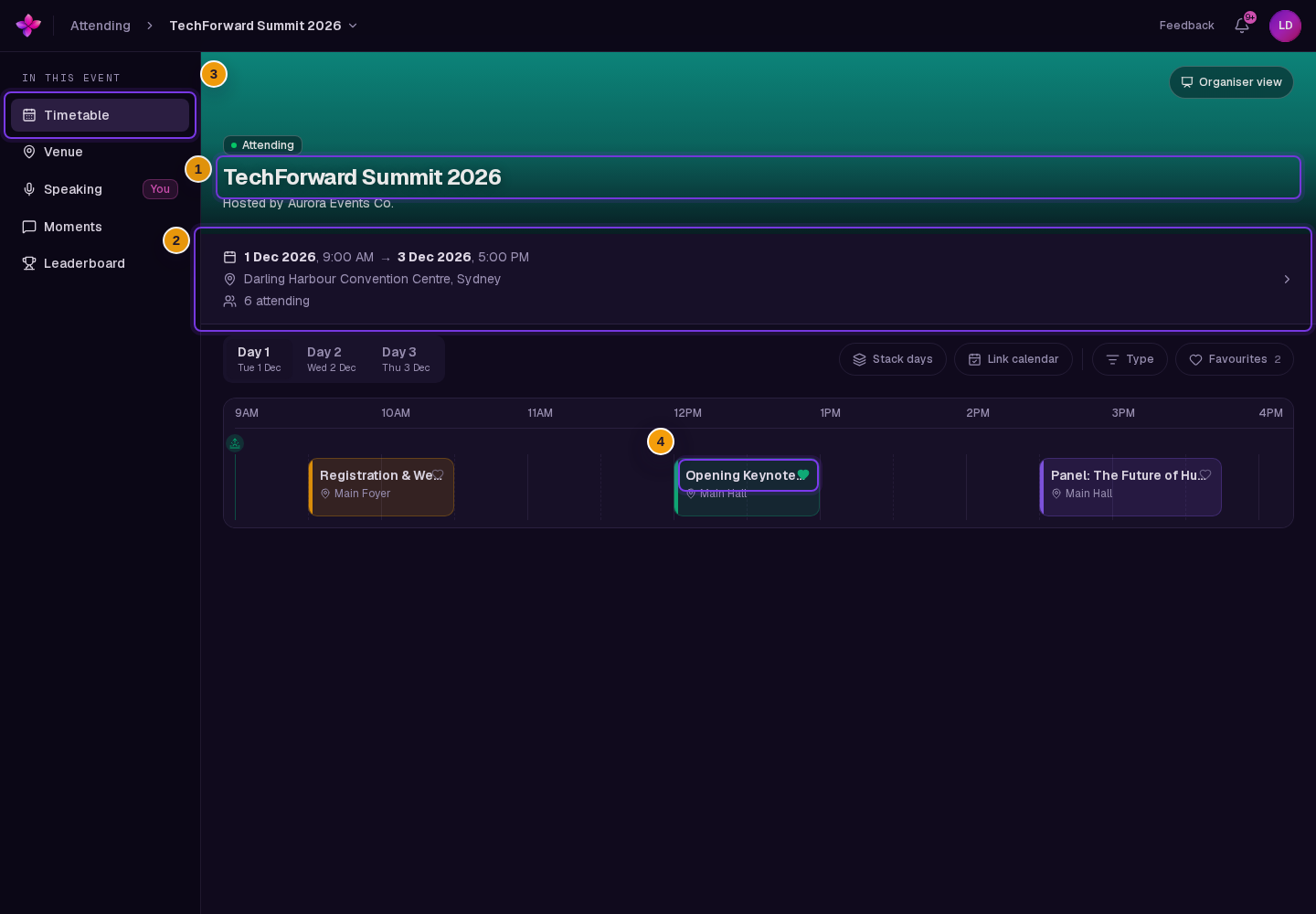Click the map pin icon beside Venue
The width and height of the screenshot is (1316, 914).
[29, 152]
